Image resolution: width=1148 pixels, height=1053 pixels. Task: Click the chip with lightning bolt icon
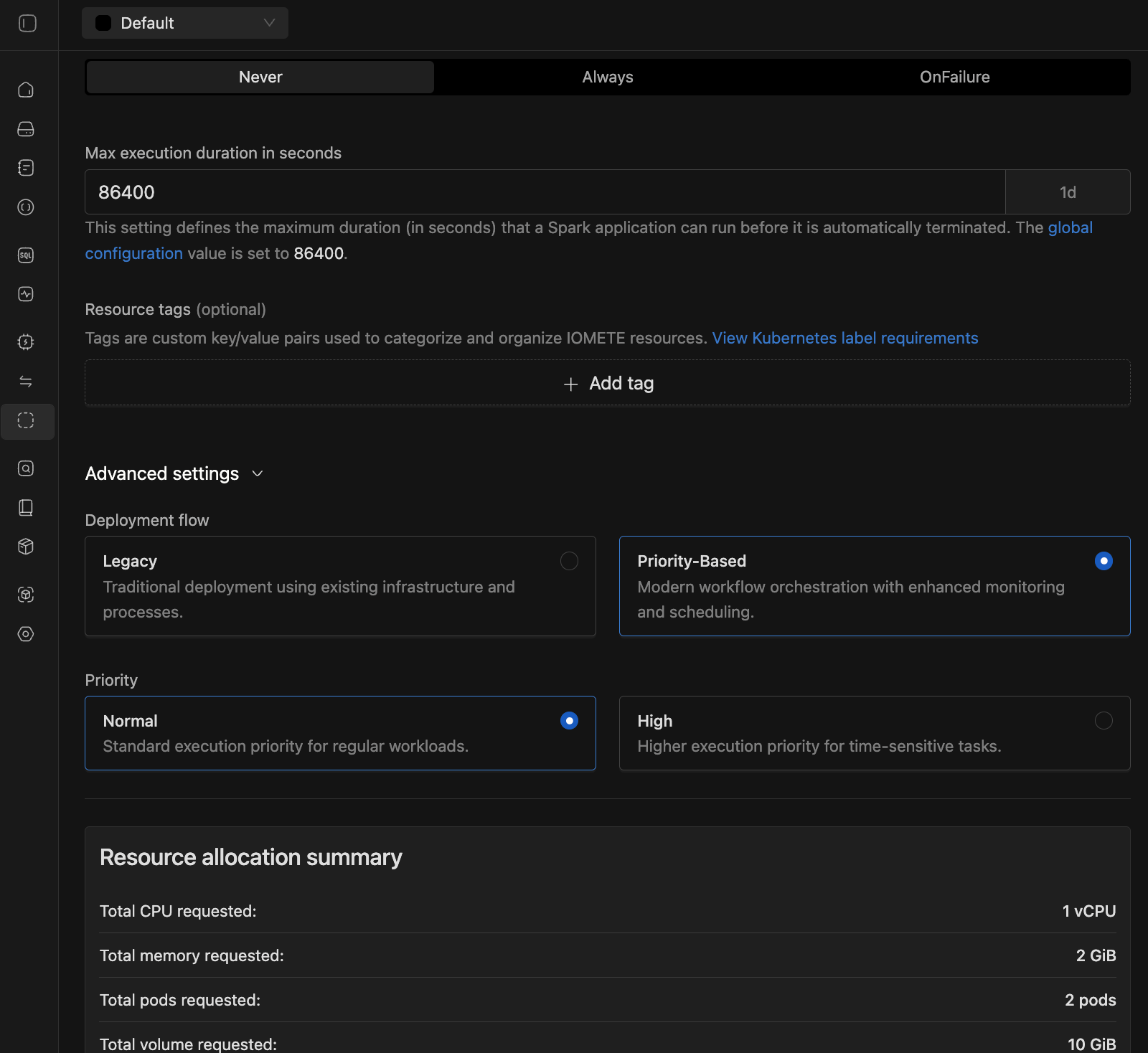[26, 342]
